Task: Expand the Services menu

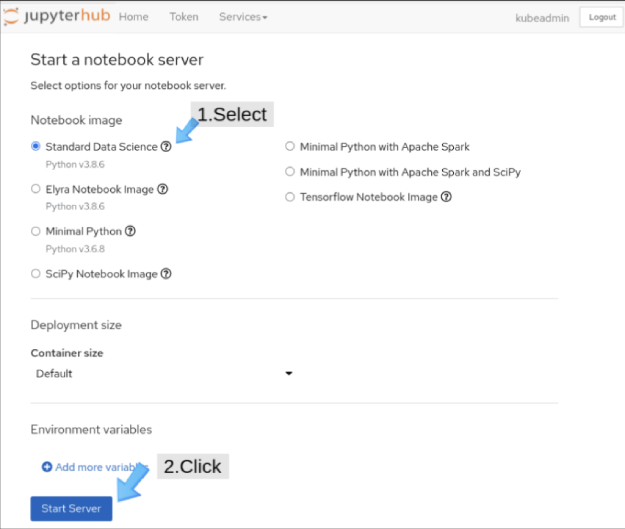Action: click(243, 17)
